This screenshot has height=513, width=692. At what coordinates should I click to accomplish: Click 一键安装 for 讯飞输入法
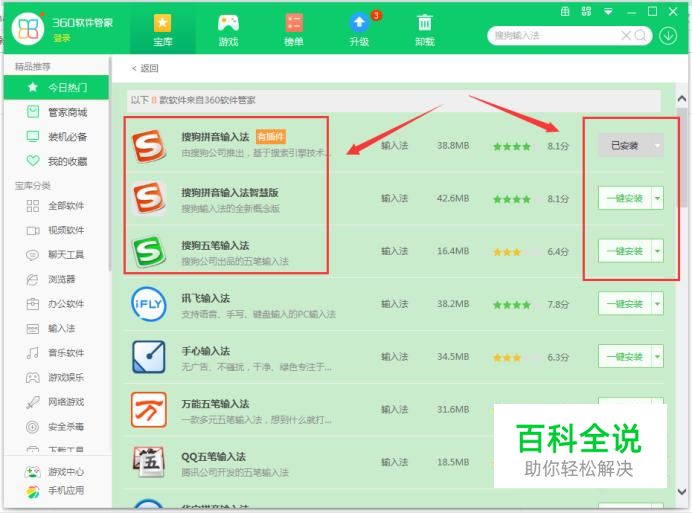[x=624, y=304]
